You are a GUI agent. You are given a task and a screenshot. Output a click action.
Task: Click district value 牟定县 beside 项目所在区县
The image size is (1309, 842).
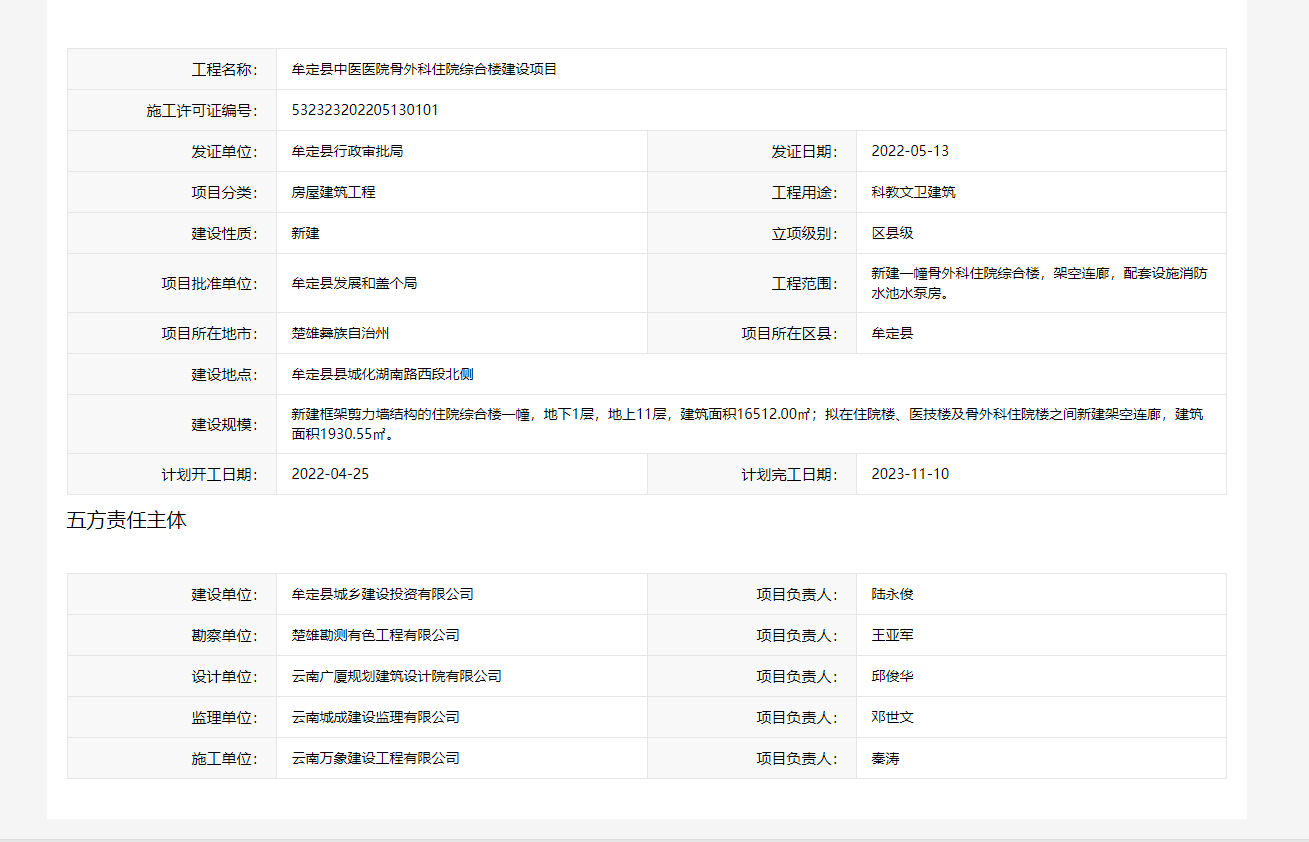[892, 333]
